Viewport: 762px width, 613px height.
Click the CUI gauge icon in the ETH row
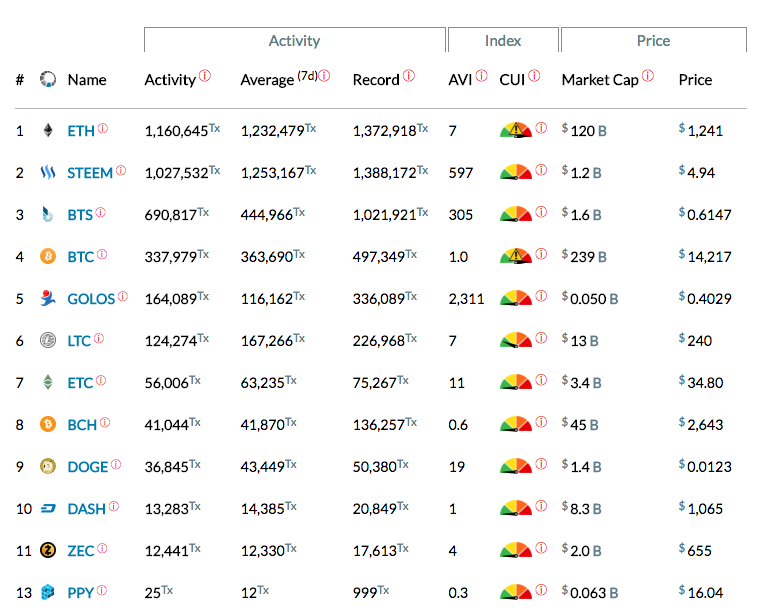click(516, 130)
